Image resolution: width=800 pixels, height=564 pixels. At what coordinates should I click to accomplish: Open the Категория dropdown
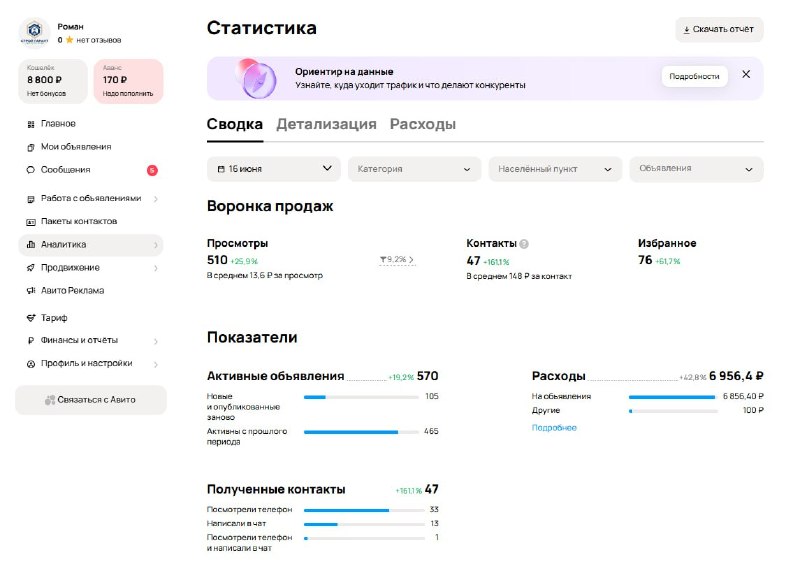coord(414,169)
